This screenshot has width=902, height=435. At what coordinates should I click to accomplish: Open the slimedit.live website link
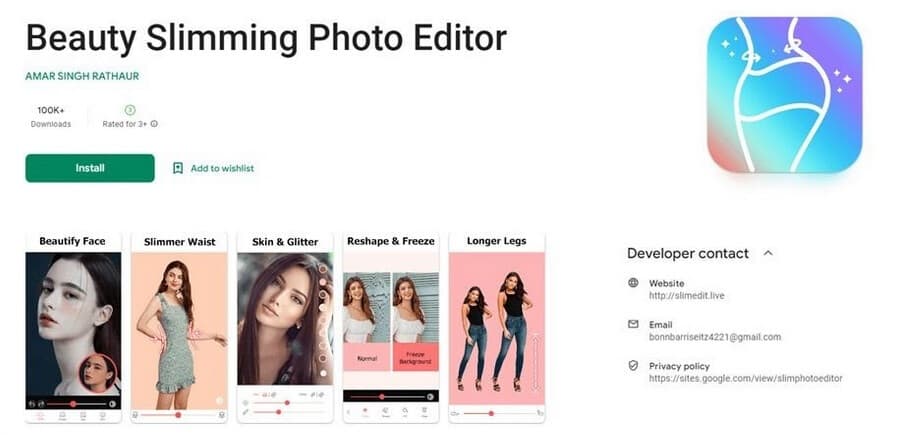[686, 296]
